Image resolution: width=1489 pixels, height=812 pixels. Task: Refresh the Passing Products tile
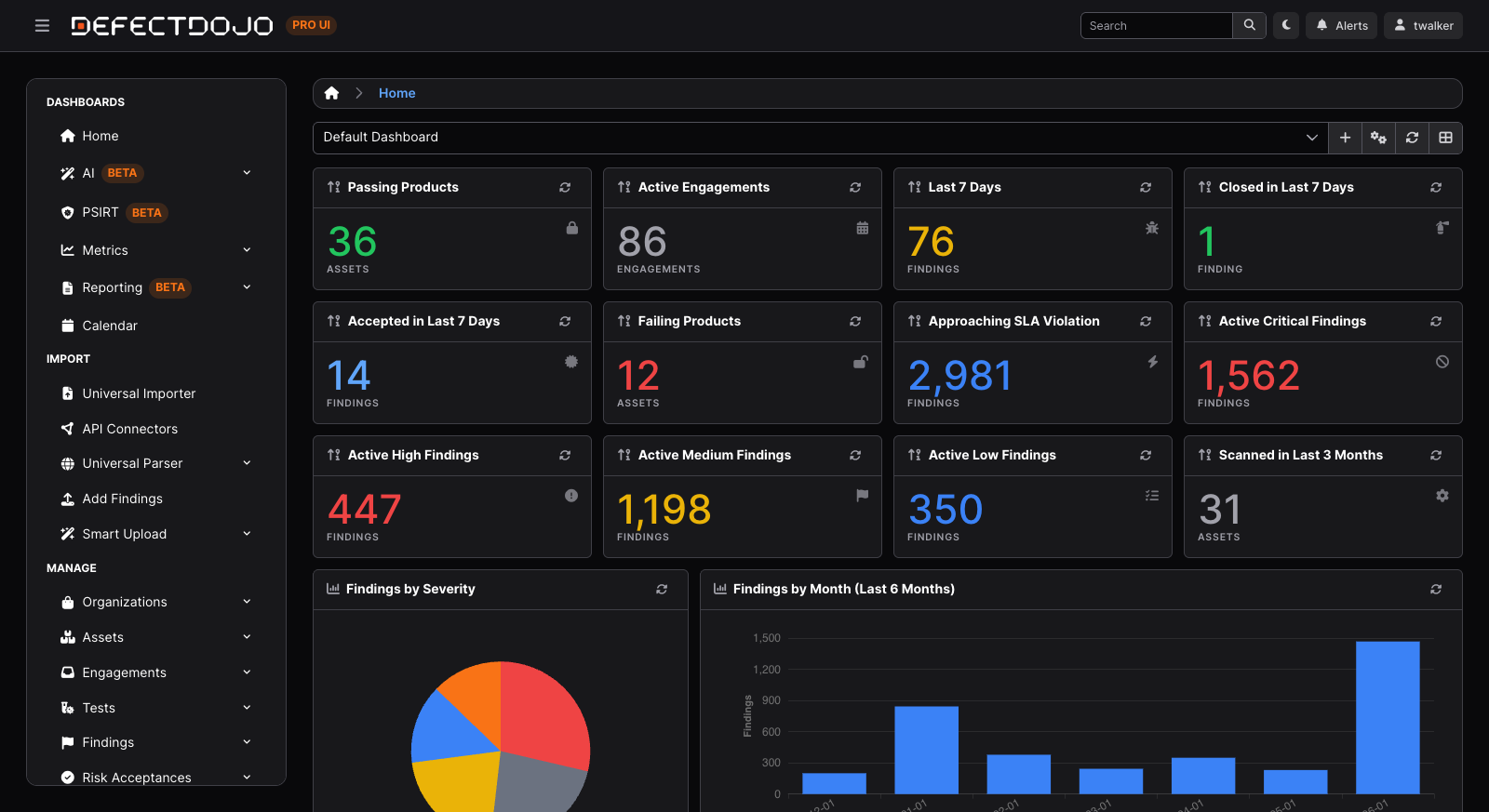(x=565, y=188)
